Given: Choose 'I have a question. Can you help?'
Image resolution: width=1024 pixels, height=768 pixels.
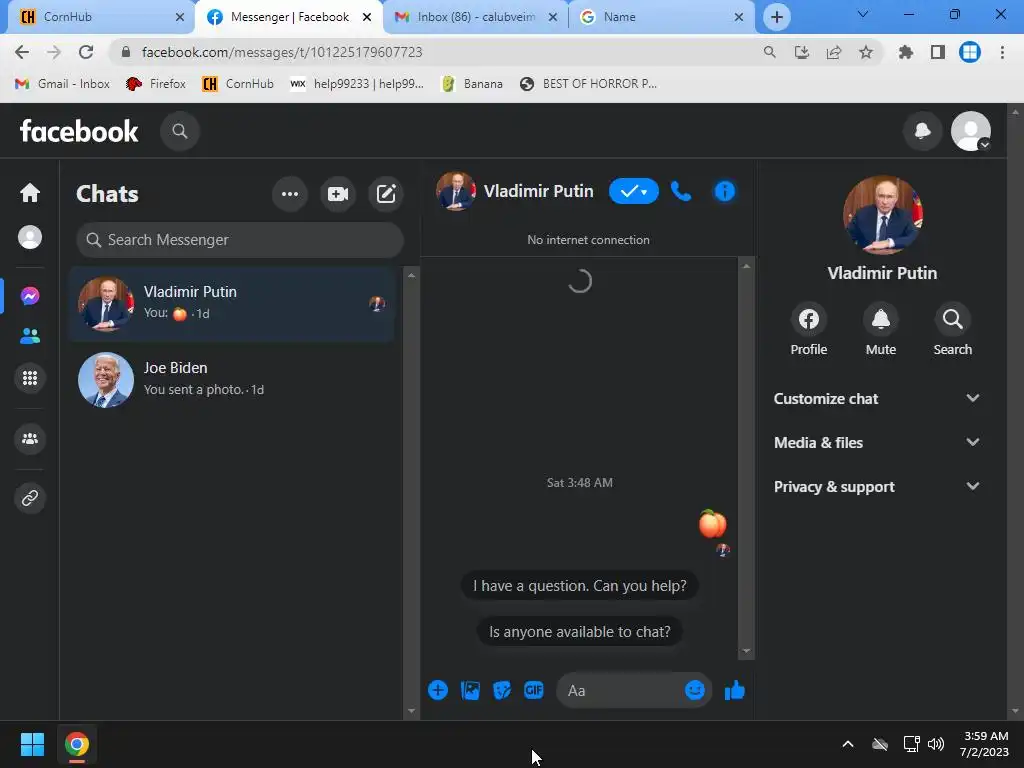Looking at the screenshot, I should (x=579, y=586).
